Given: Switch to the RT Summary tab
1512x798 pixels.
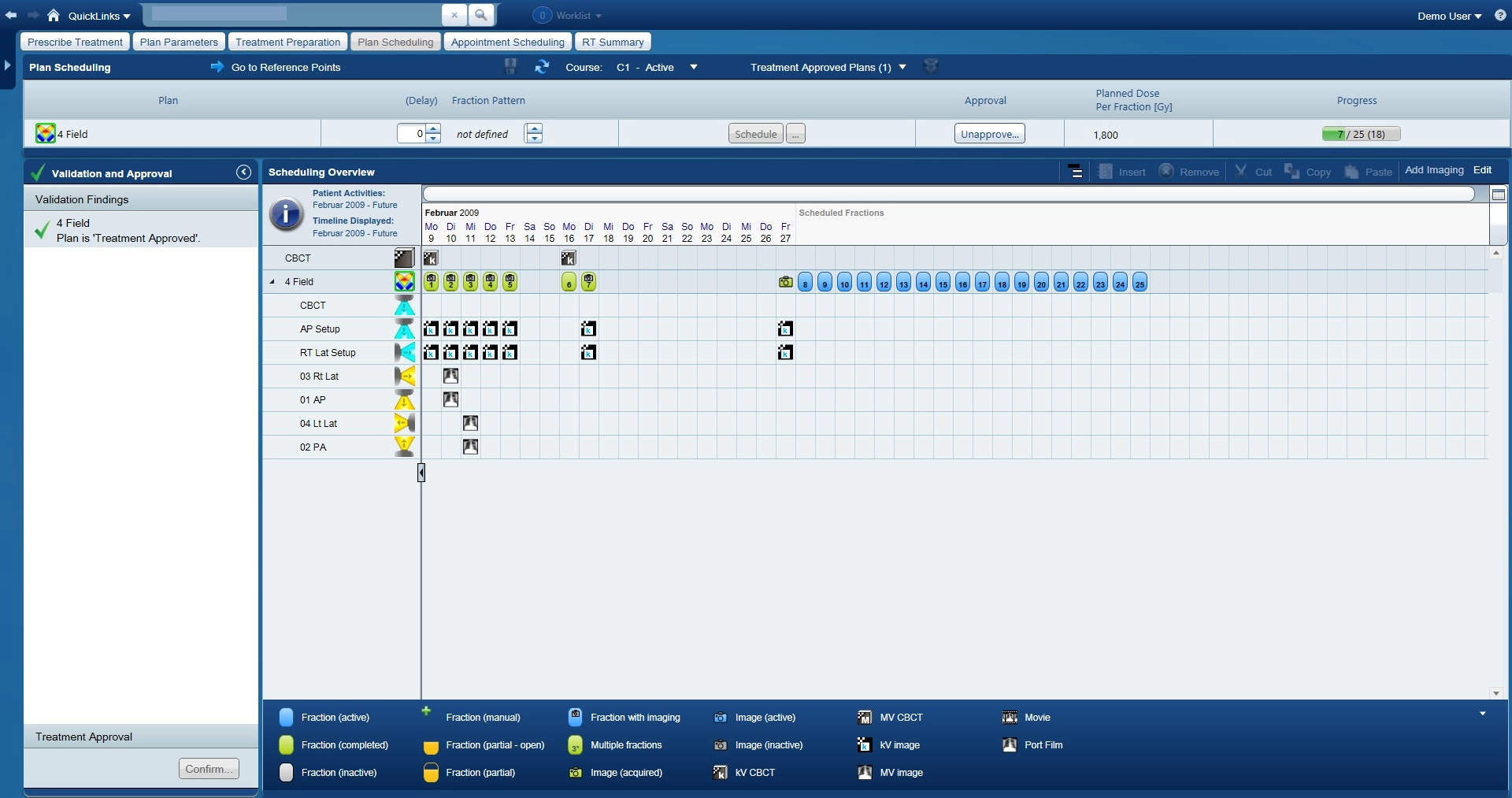Looking at the screenshot, I should pyautogui.click(x=613, y=42).
